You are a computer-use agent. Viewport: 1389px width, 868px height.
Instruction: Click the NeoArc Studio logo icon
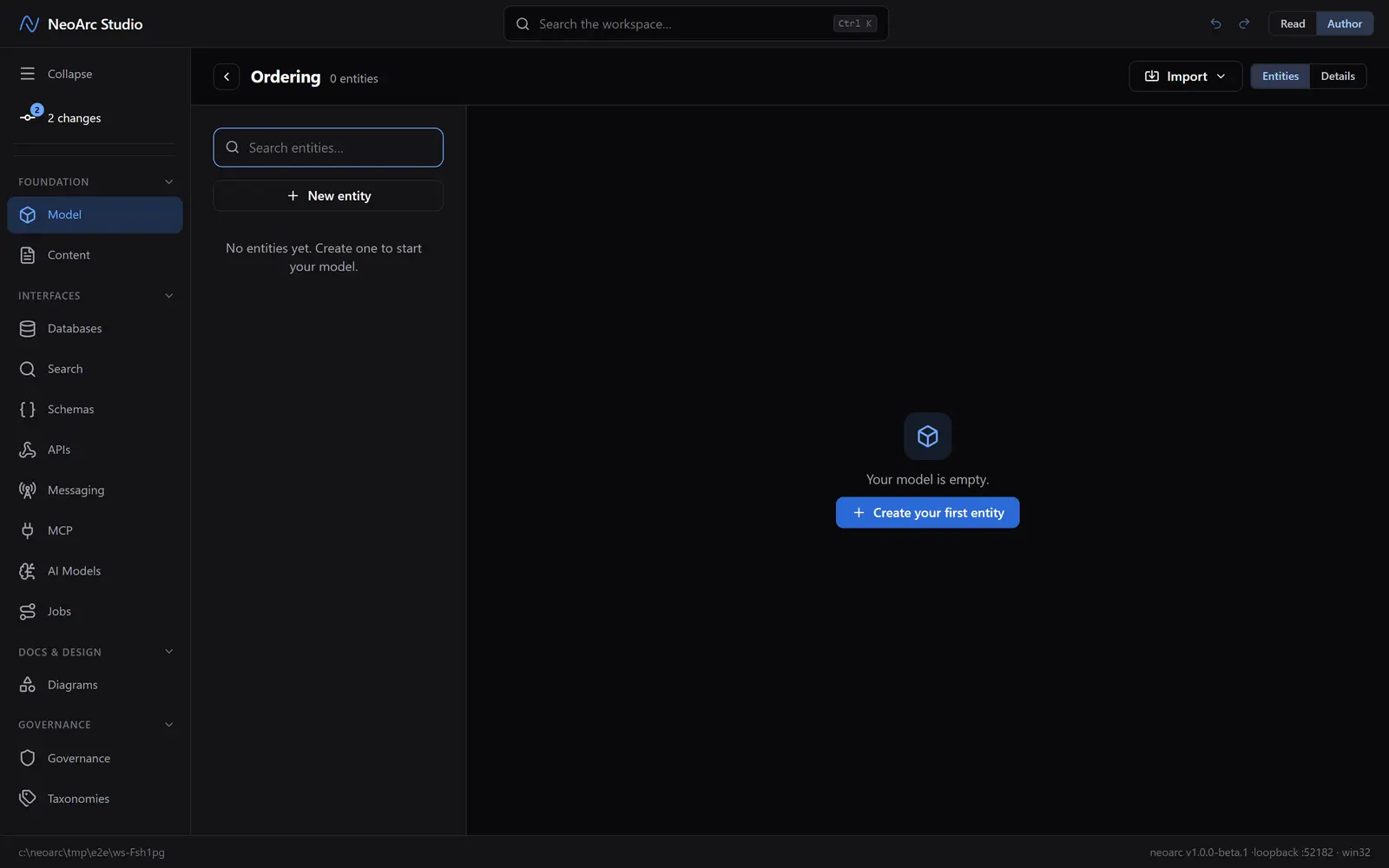[x=29, y=23]
